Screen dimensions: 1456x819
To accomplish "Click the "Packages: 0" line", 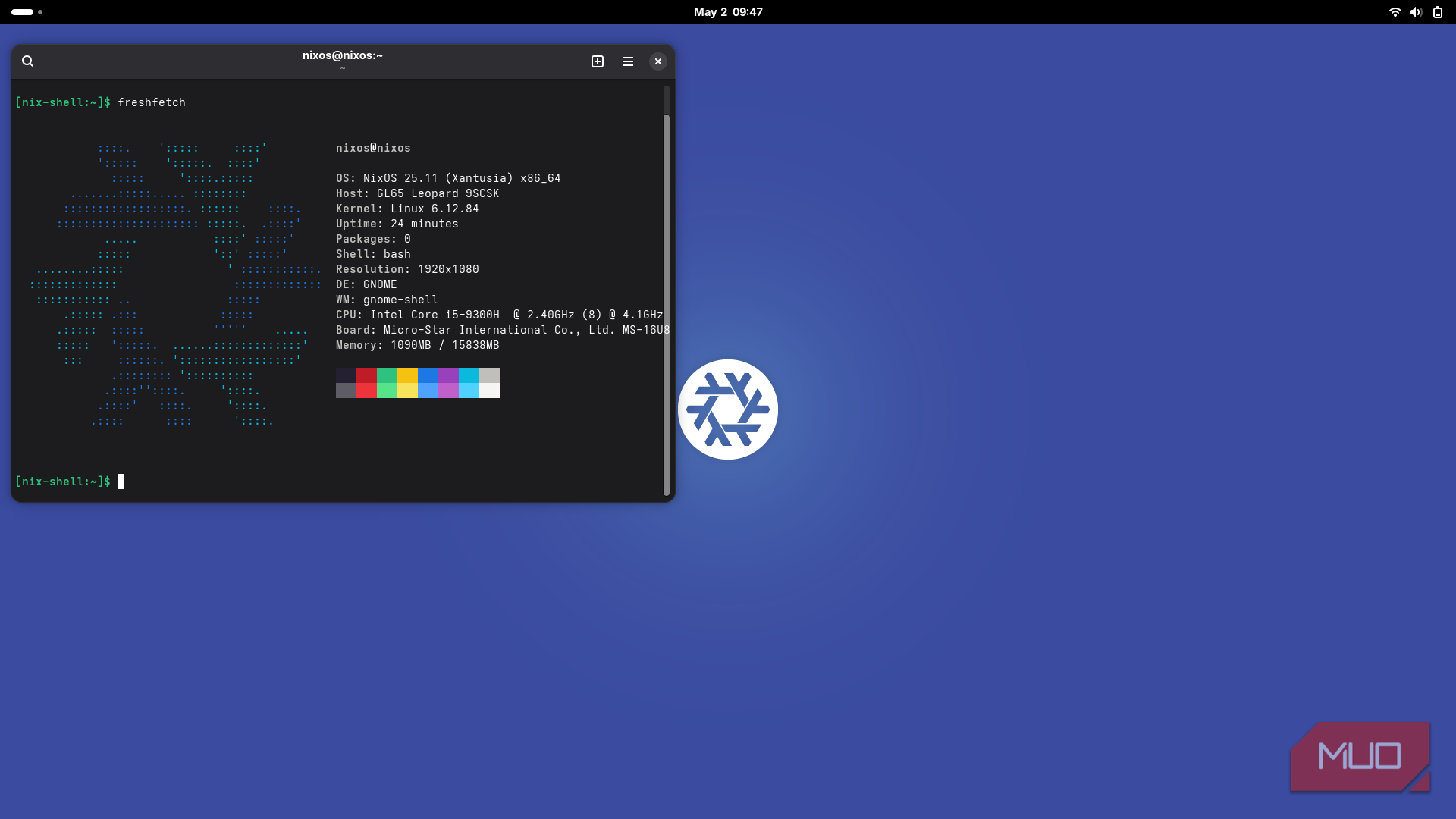I will point(373,239).
